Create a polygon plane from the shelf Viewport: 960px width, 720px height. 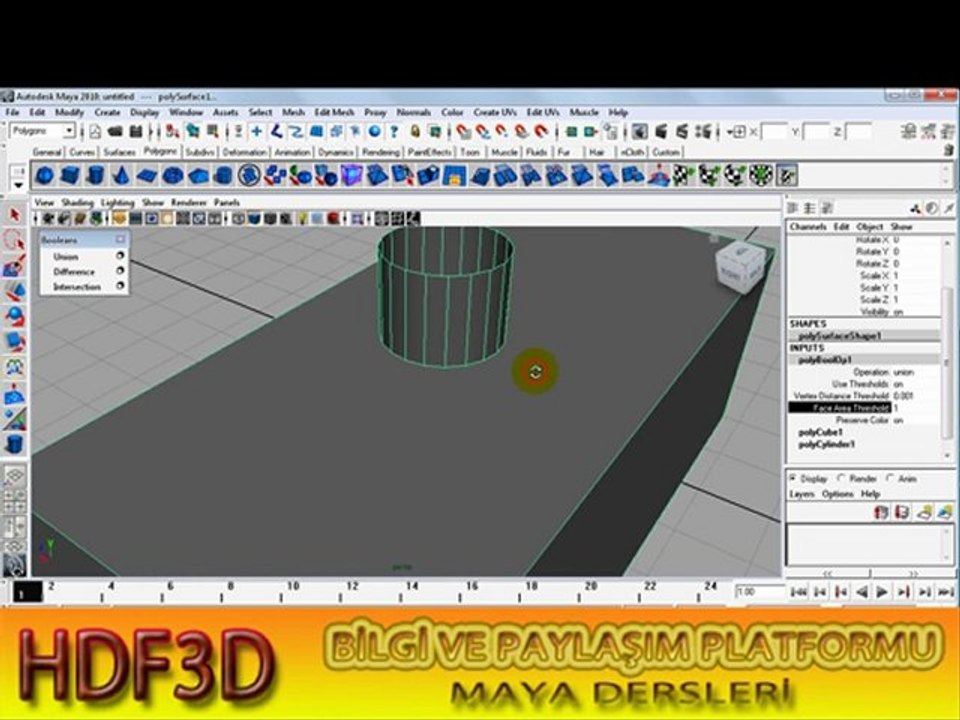click(146, 176)
